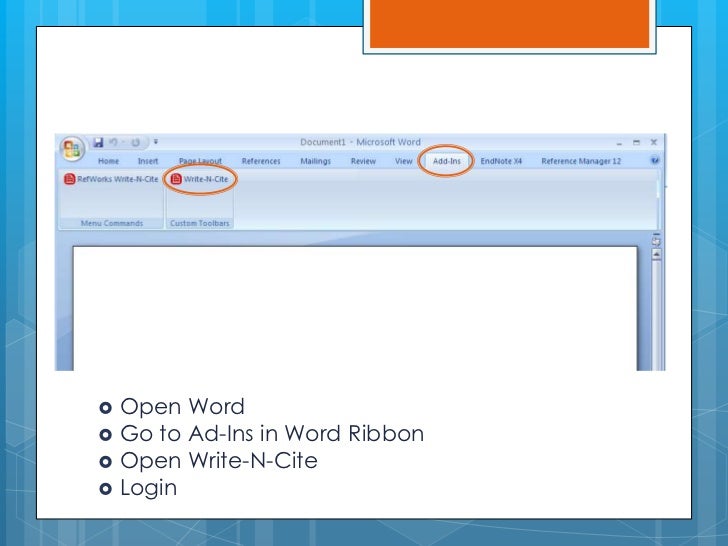Click the Menu Commands group label
728x546 pixels.
tap(112, 223)
